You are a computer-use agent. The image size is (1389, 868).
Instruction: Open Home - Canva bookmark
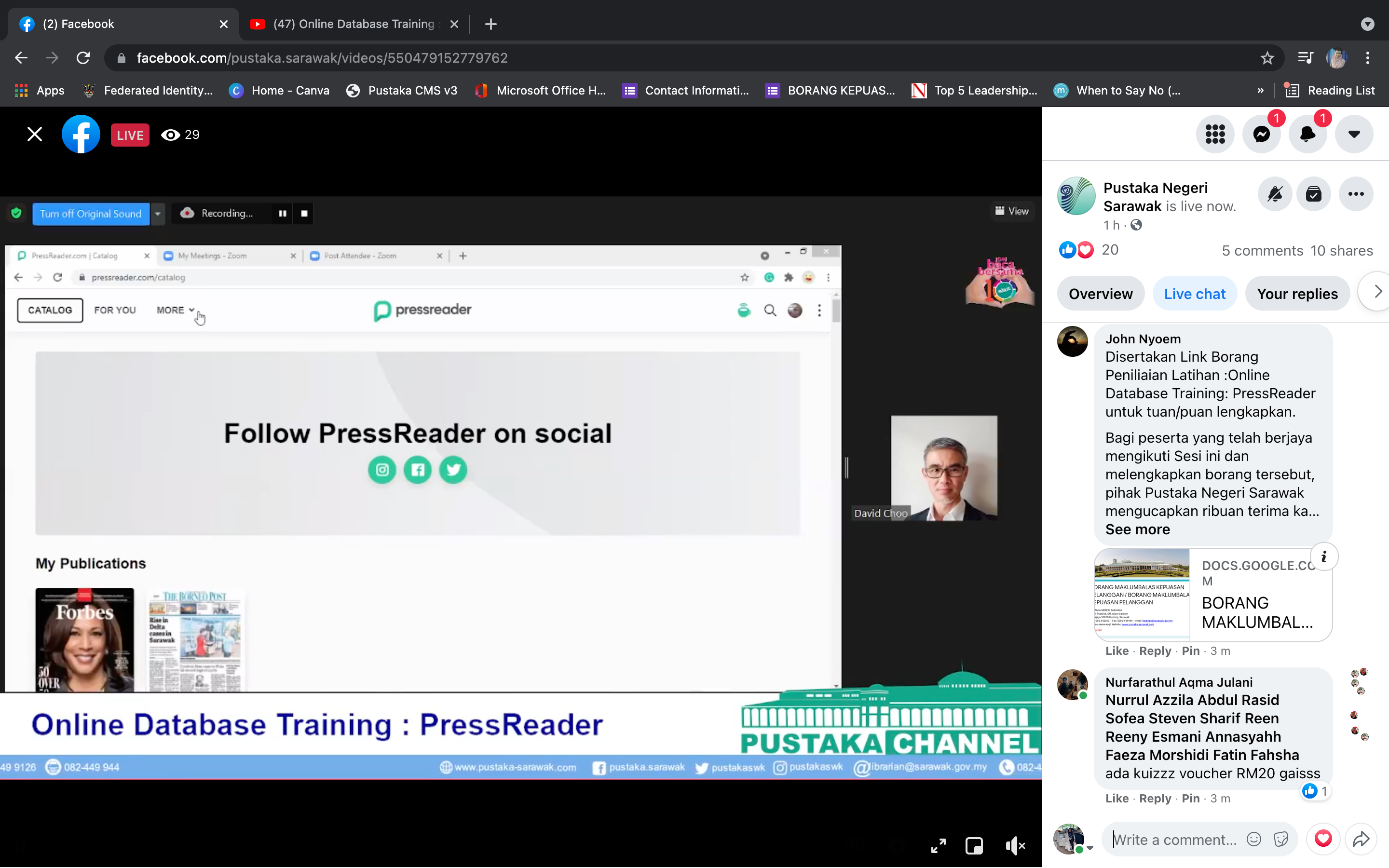coord(280,90)
